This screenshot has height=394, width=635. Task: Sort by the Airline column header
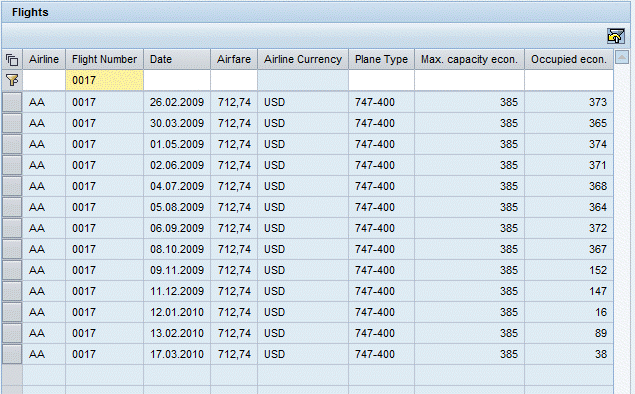click(x=44, y=60)
